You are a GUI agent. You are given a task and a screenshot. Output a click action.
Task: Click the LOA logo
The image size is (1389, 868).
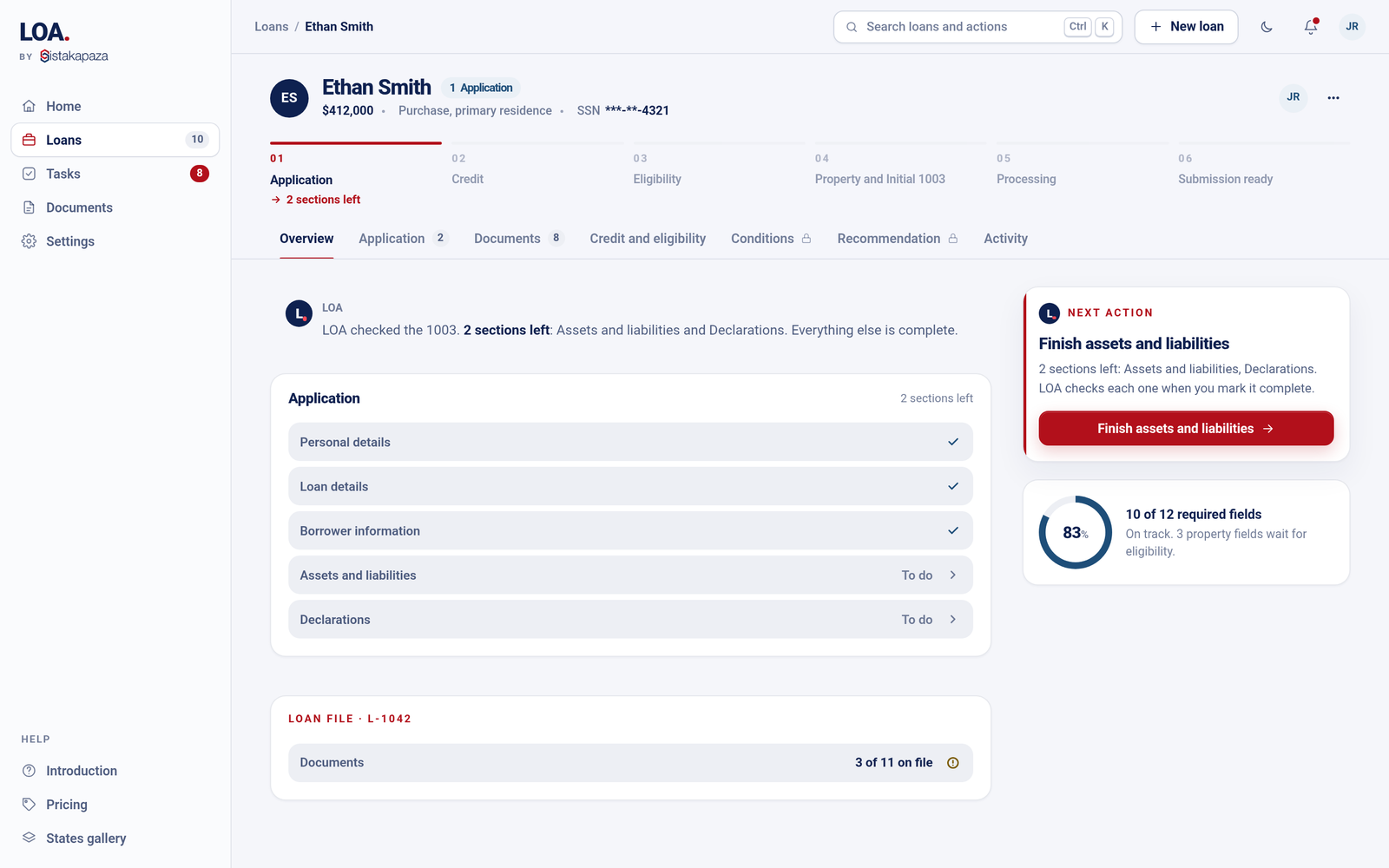44,32
